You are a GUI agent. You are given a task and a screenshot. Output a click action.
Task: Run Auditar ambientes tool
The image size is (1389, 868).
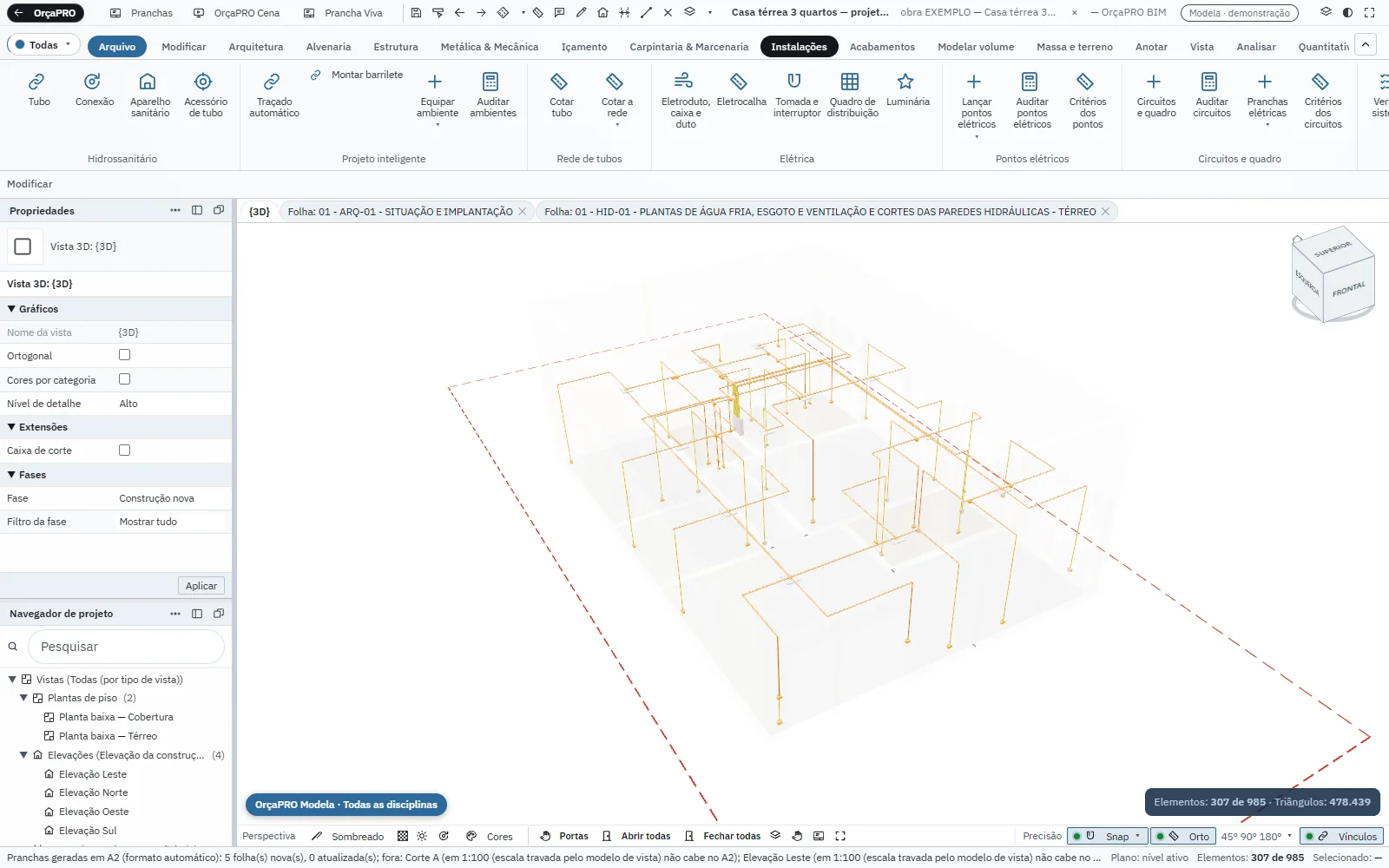492,95
